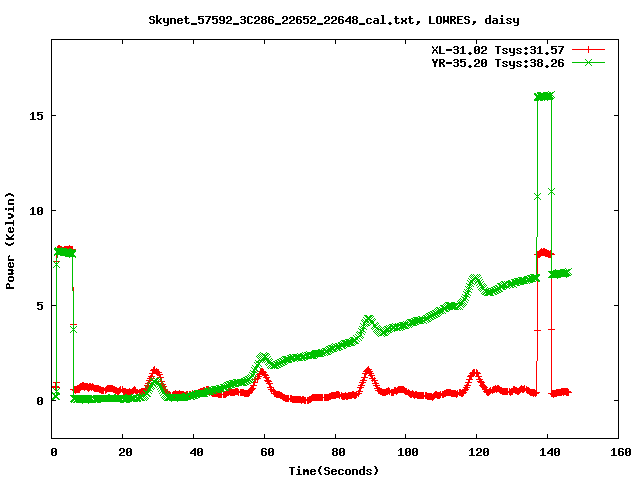Click the x-axis tick label 60
Viewport: 640px width, 480px height.
tap(267, 452)
